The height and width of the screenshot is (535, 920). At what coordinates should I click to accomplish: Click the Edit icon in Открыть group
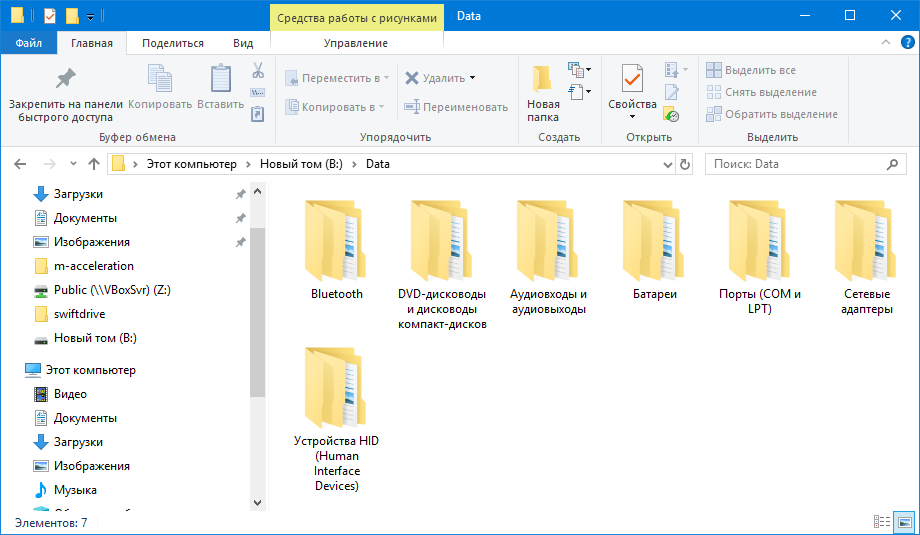[x=671, y=92]
